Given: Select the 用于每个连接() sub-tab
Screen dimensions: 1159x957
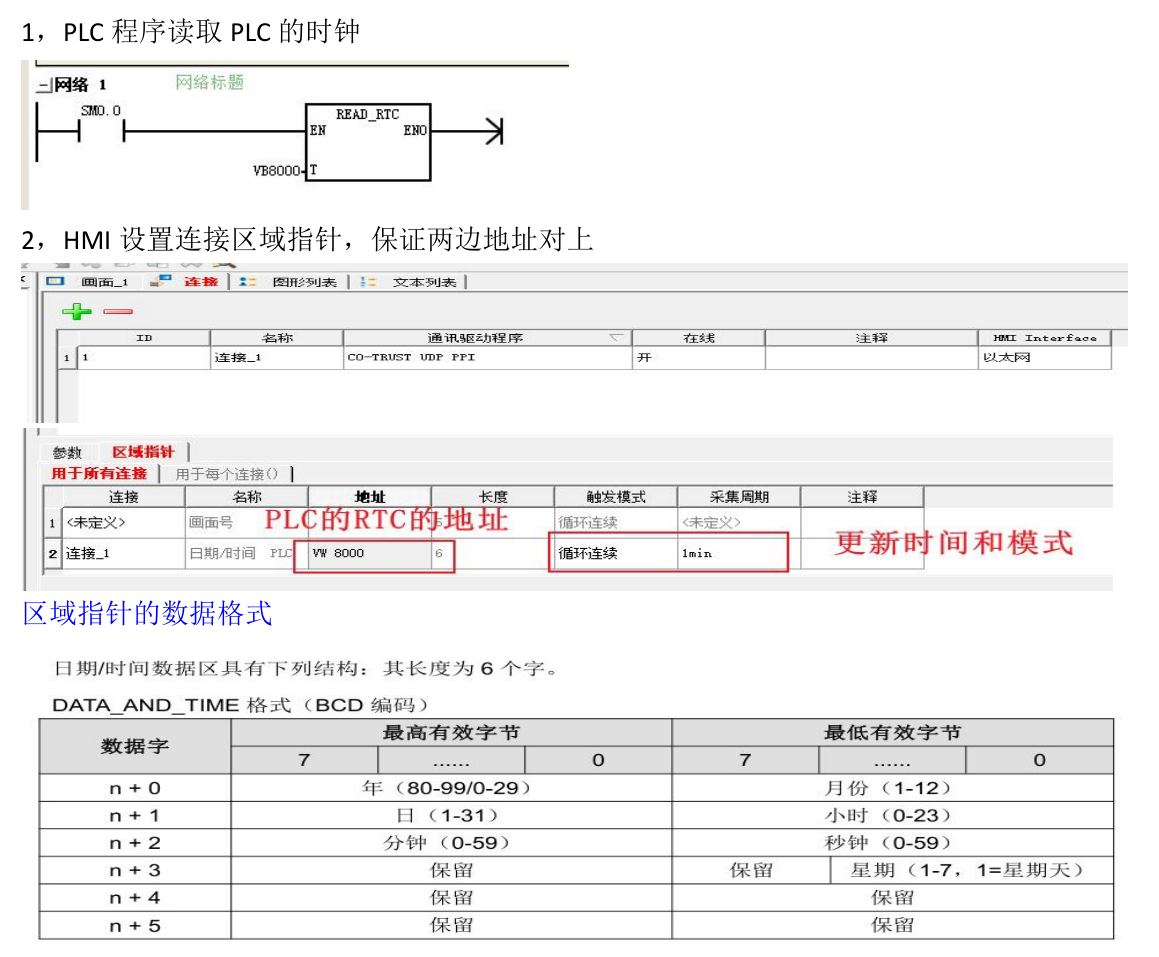Looking at the screenshot, I should [x=227, y=474].
